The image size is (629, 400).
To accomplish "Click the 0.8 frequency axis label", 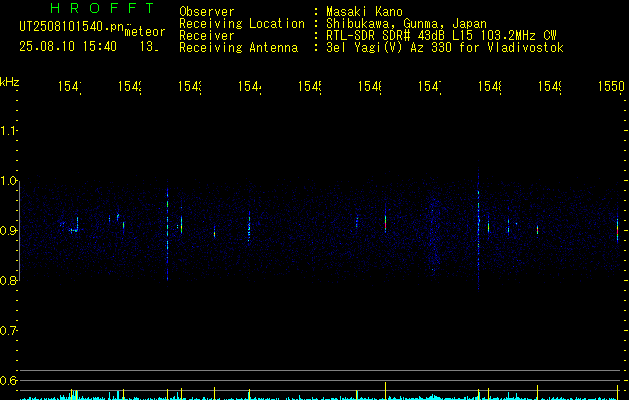I will (x=8, y=280).
